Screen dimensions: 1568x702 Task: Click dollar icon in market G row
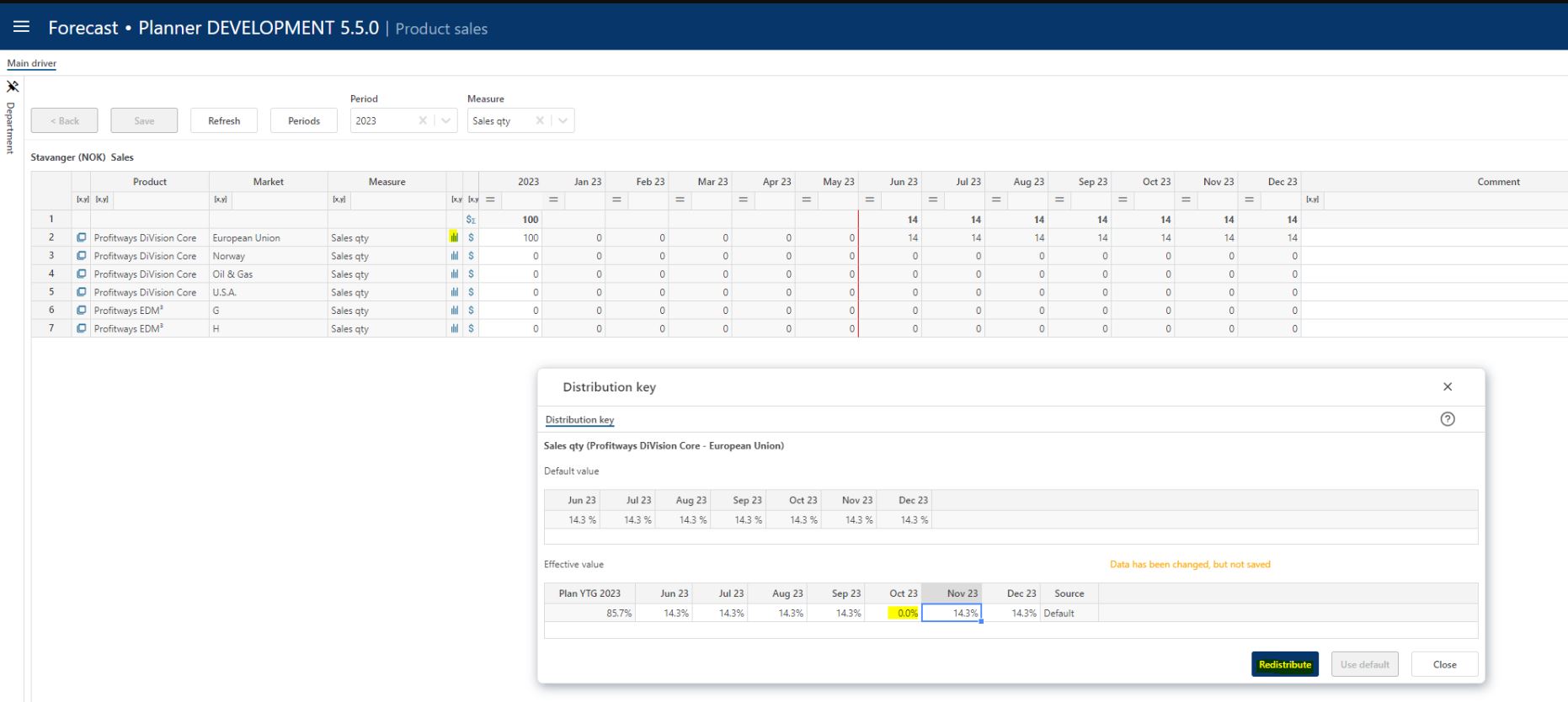(471, 310)
